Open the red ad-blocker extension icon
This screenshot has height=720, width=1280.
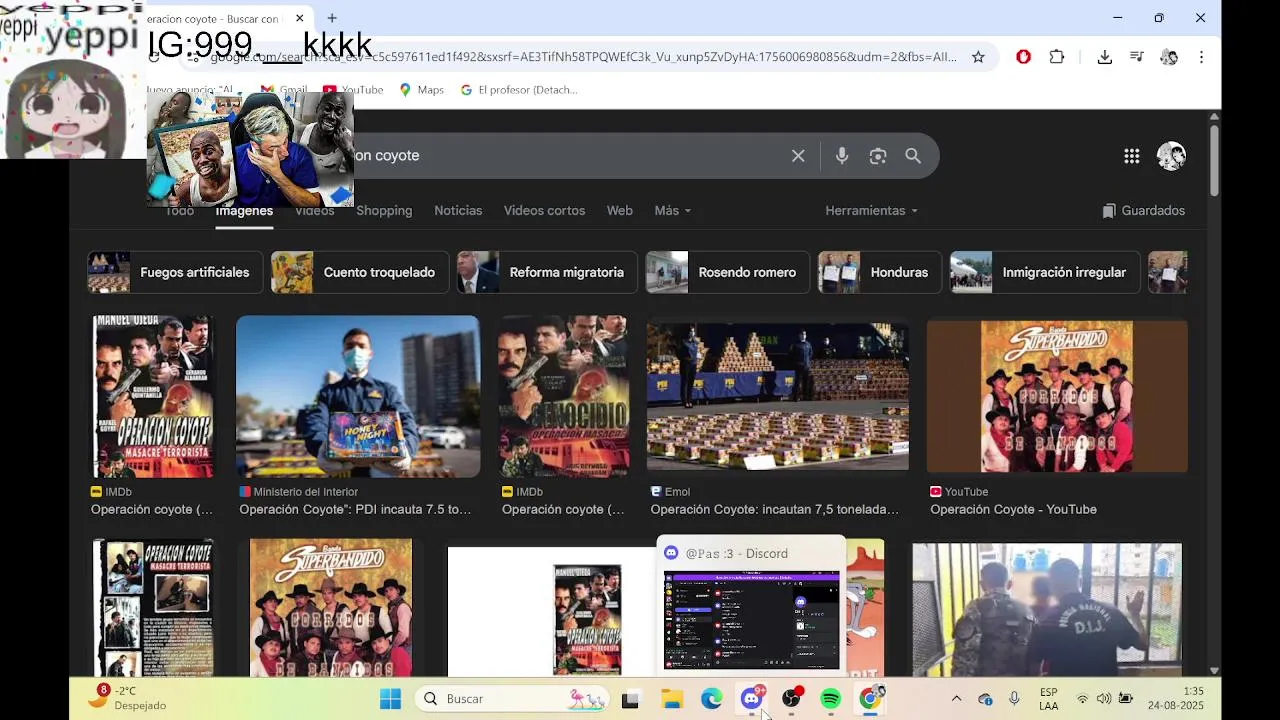[x=1023, y=57]
